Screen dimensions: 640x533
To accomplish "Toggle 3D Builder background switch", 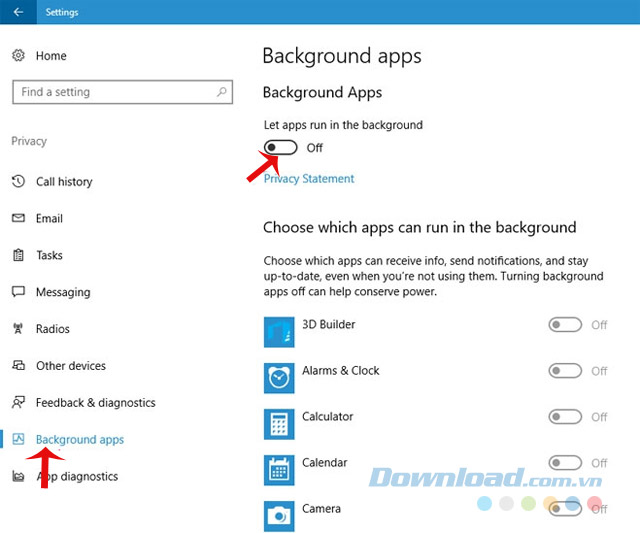I will [x=565, y=325].
